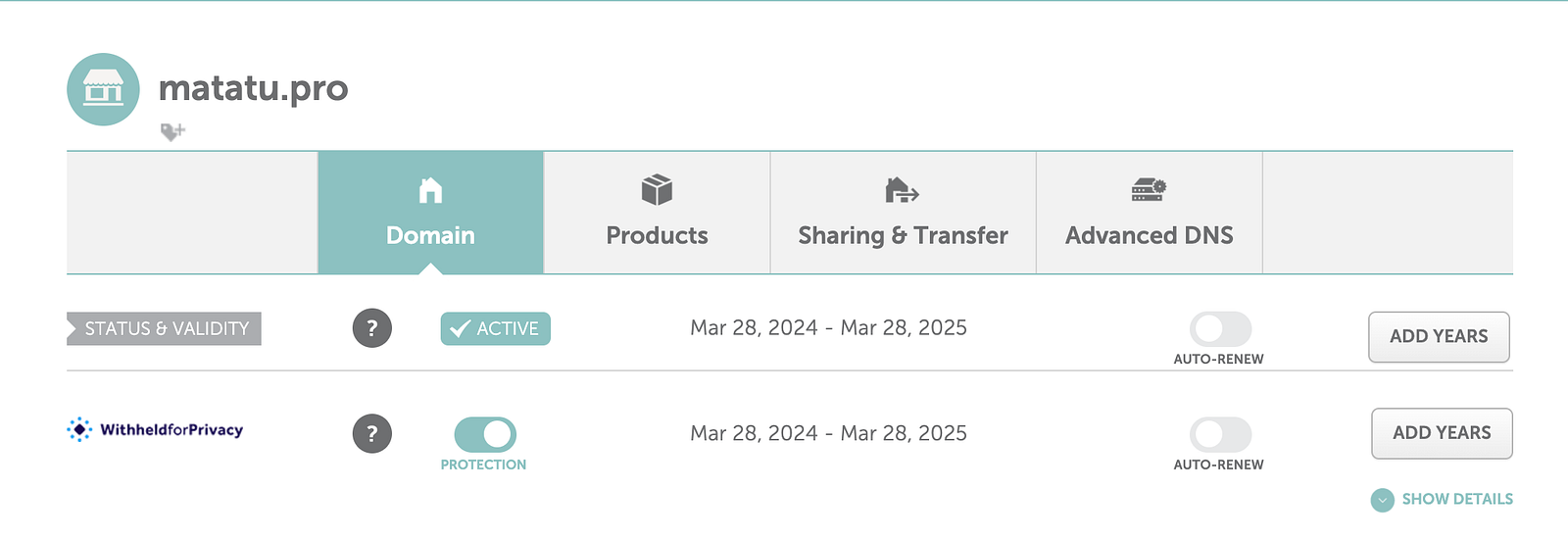Click the WithheldforPrivacy date range

828,433
